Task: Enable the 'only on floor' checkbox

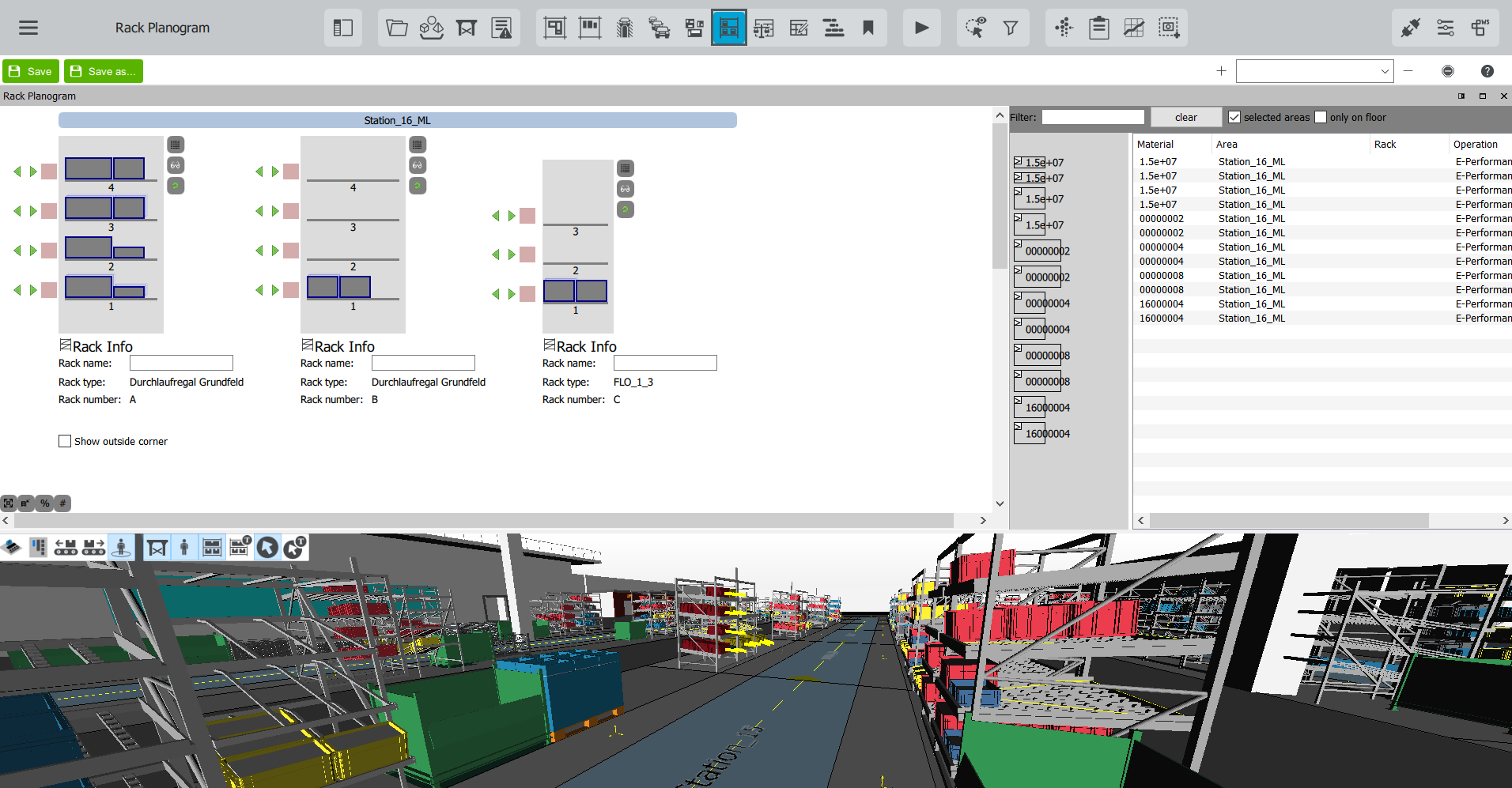Action: tap(1321, 117)
